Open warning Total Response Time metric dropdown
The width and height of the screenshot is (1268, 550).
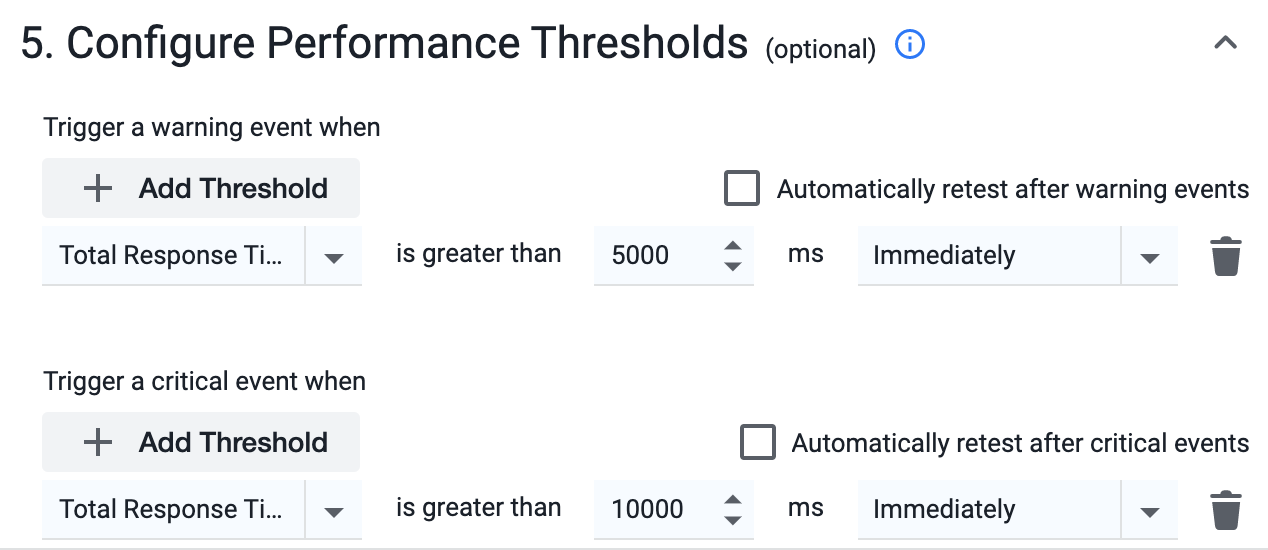pyautogui.click(x=202, y=256)
